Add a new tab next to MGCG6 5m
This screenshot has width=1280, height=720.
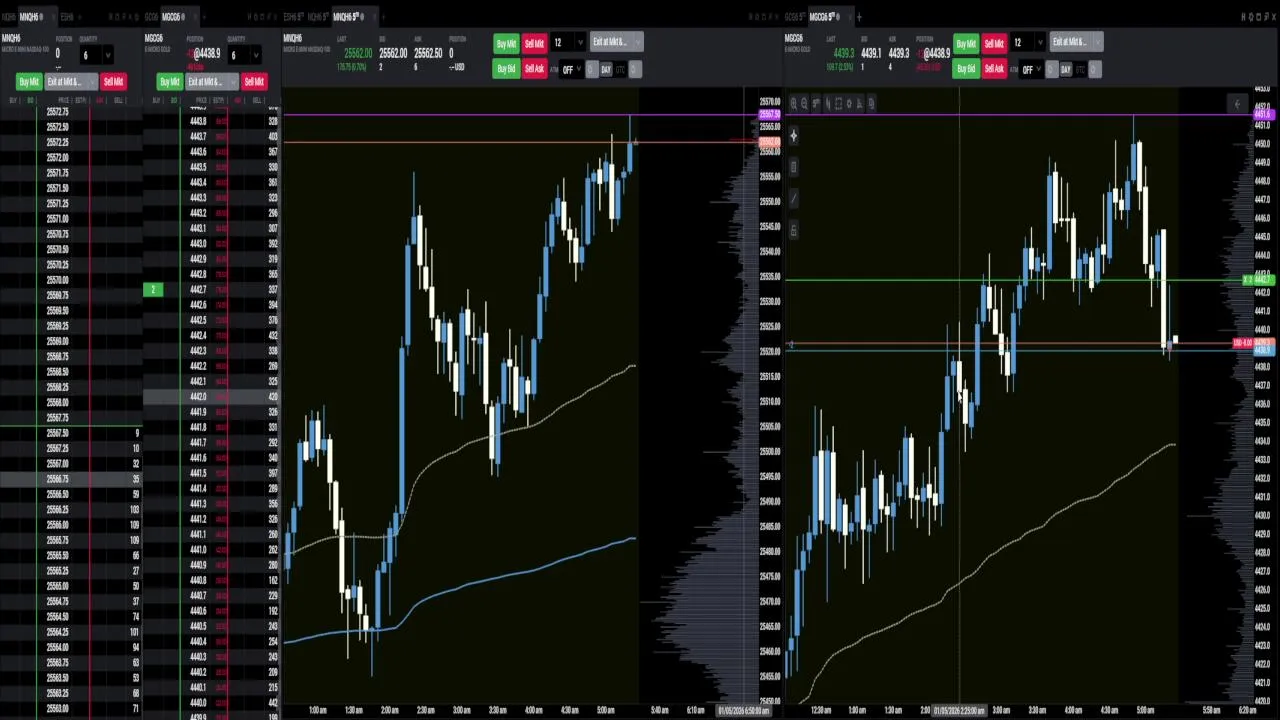click(859, 17)
